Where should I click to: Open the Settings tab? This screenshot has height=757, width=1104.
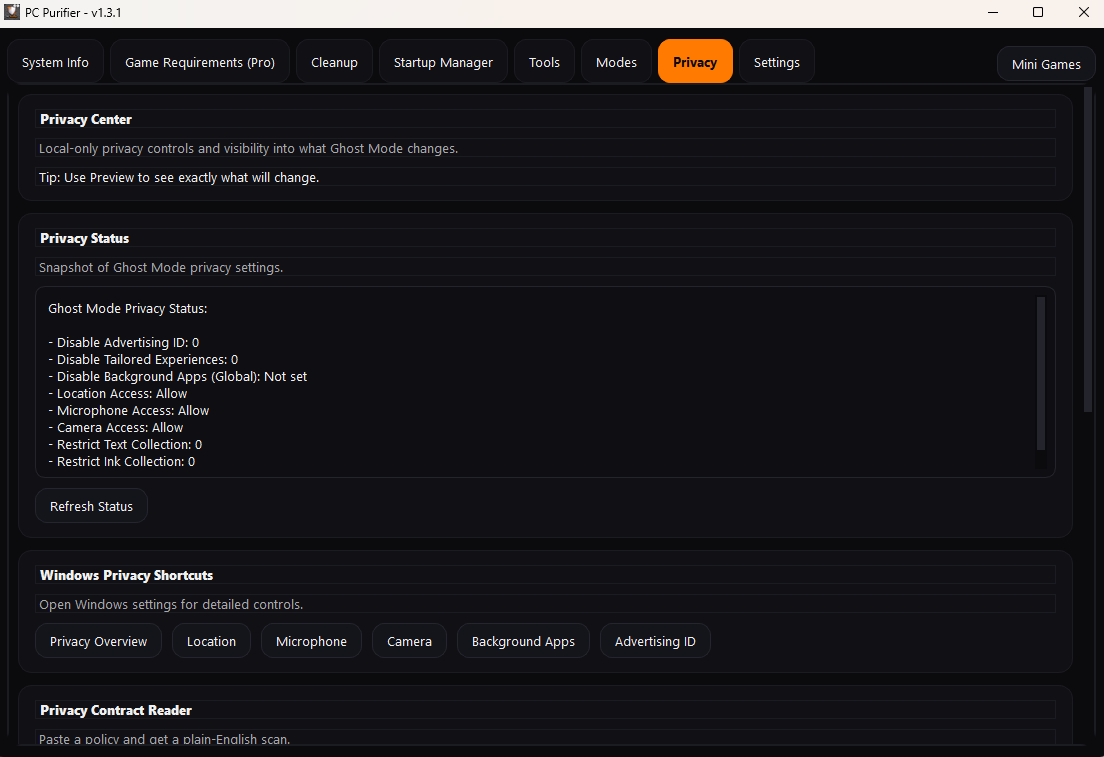(777, 61)
